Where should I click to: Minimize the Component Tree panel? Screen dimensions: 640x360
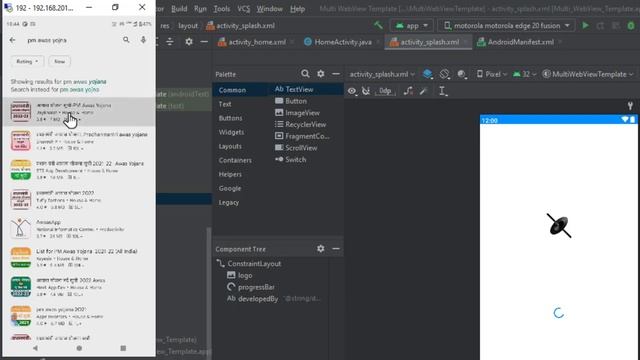pyautogui.click(x=336, y=249)
